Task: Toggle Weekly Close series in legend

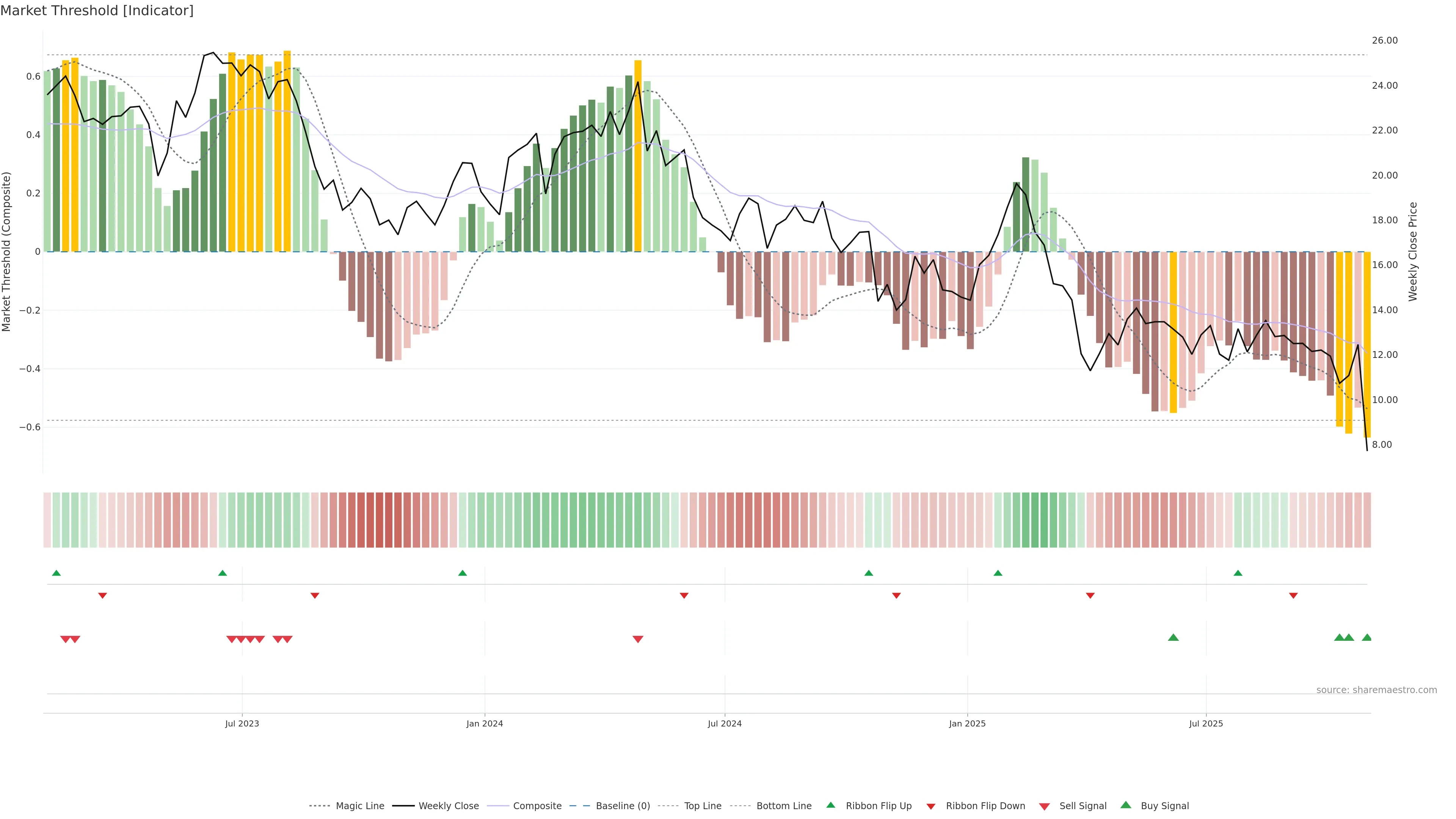Action: coord(448,805)
